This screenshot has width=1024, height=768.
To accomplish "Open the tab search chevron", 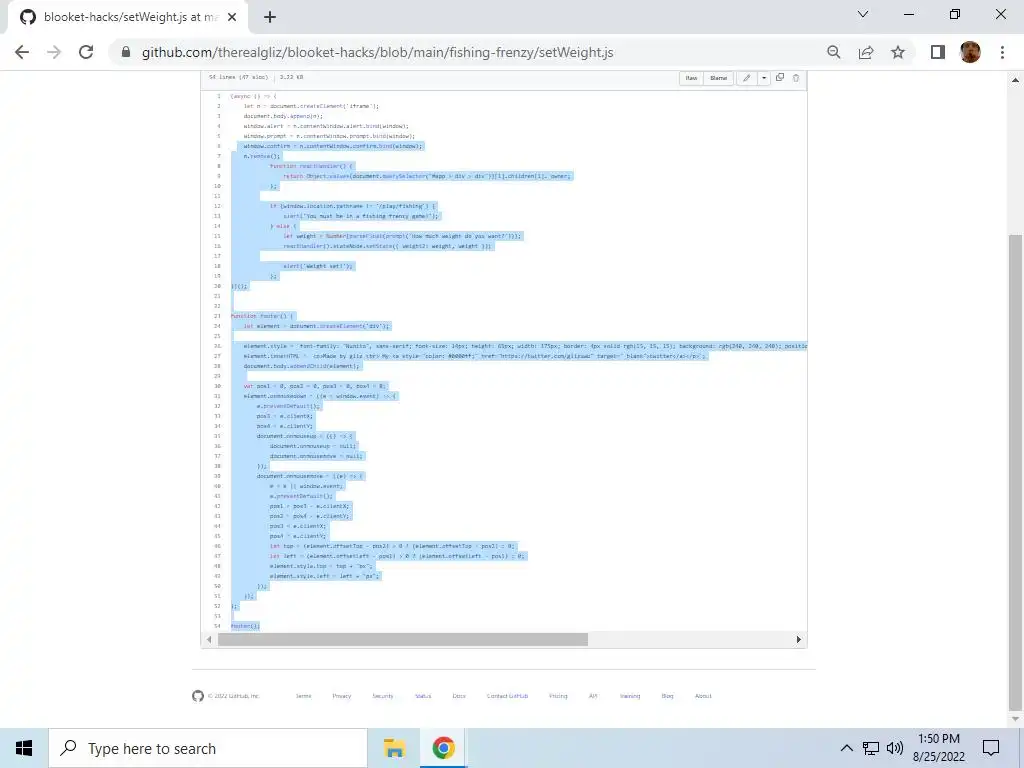I will [x=863, y=14].
